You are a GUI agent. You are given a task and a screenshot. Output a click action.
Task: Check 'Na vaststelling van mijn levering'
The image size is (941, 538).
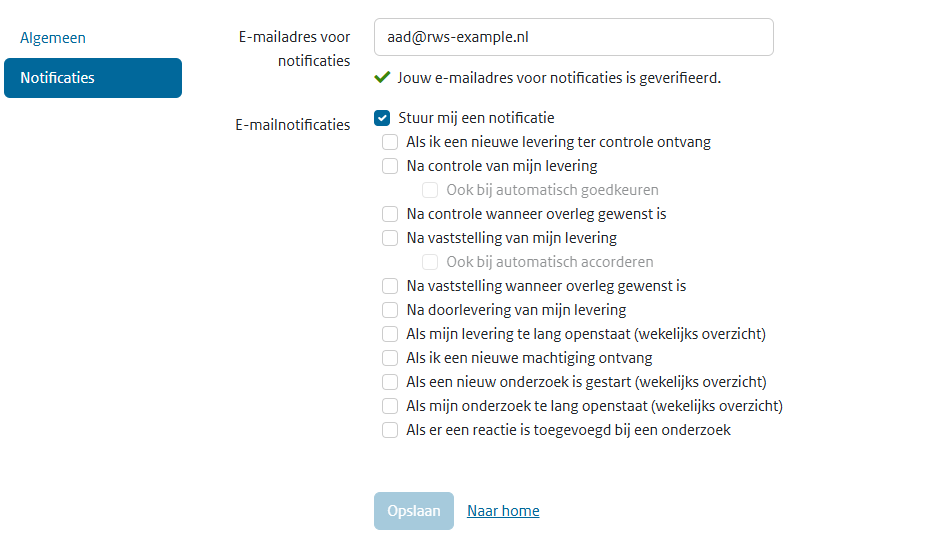pos(390,238)
